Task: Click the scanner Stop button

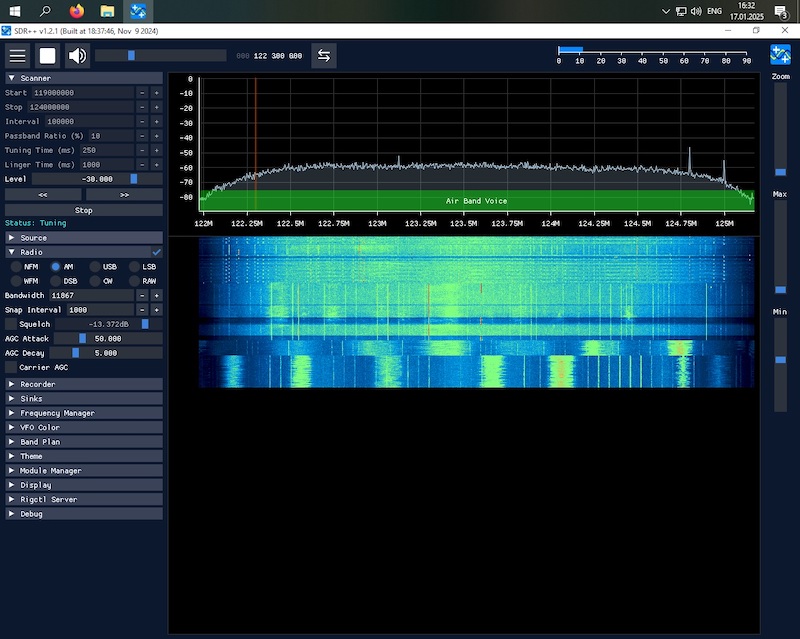Action: tap(84, 210)
